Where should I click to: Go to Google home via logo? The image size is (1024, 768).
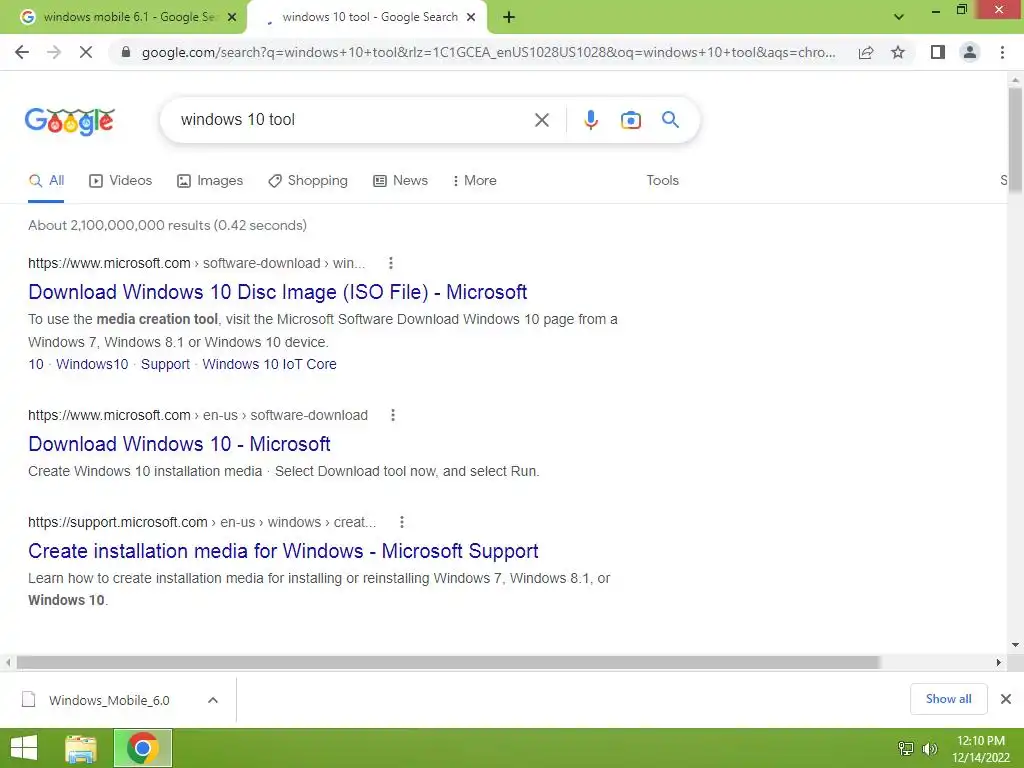tap(70, 121)
